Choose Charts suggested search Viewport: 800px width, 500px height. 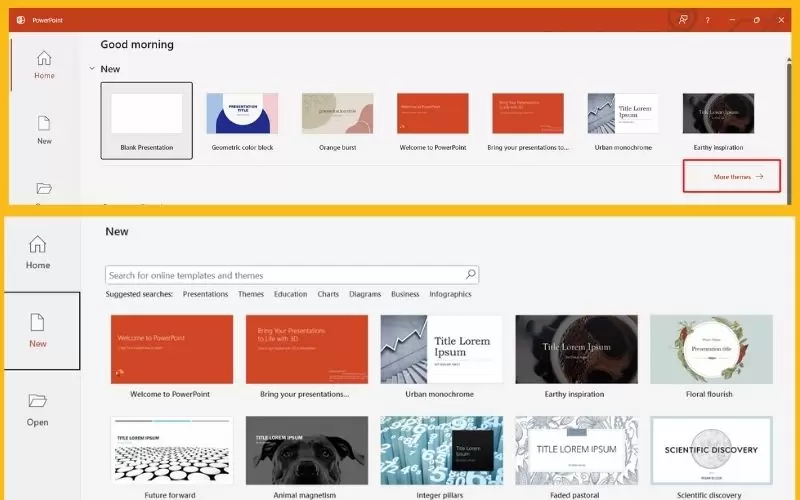point(328,294)
